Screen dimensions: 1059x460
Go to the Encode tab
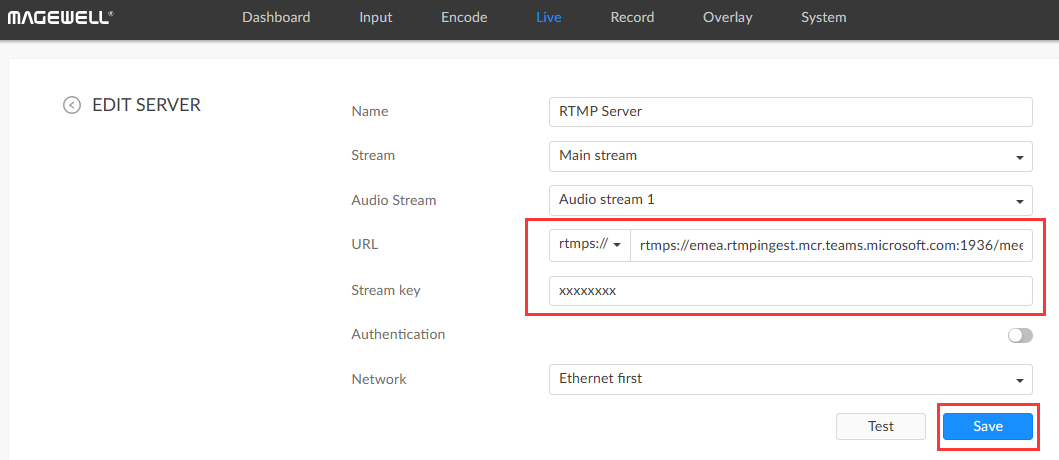pyautogui.click(x=464, y=18)
